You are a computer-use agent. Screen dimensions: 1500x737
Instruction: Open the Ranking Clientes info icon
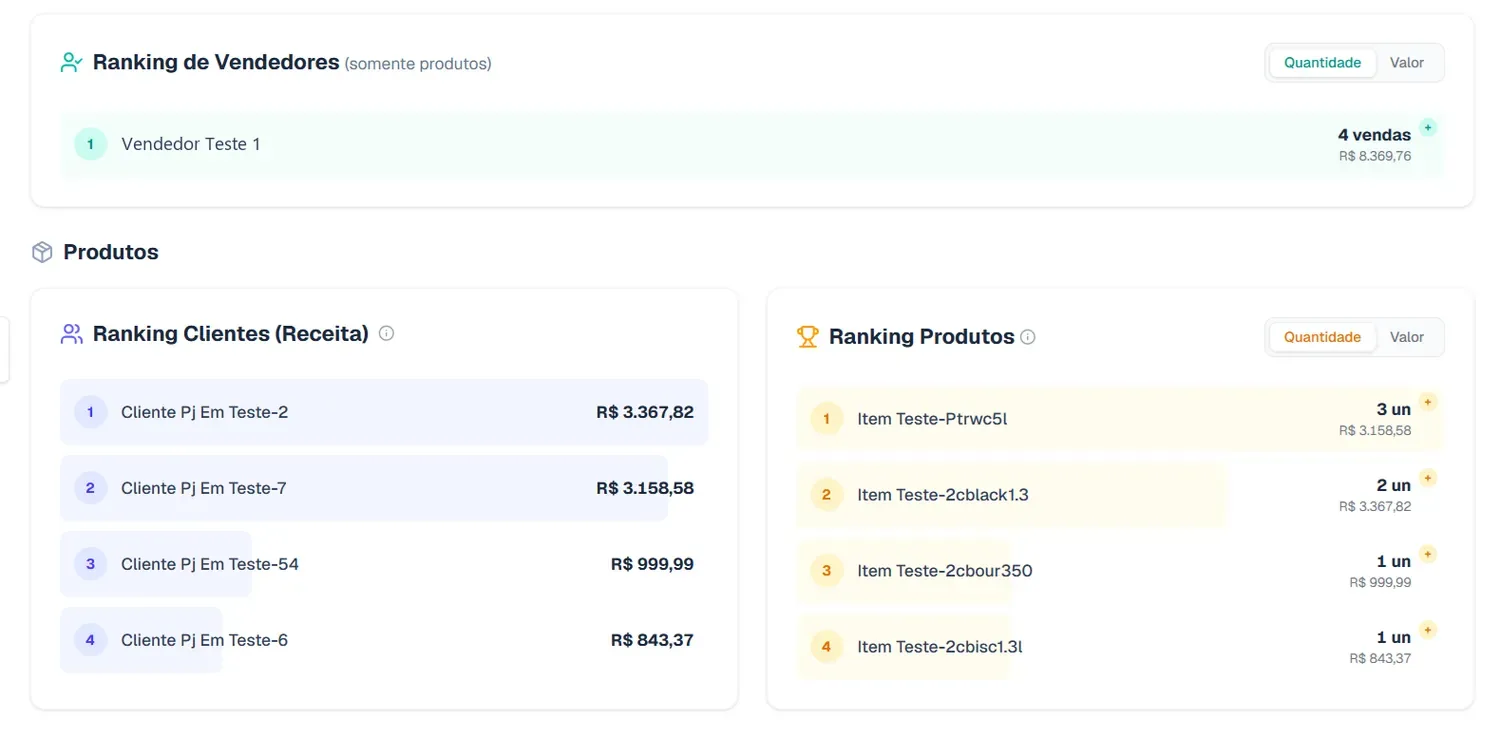click(387, 333)
